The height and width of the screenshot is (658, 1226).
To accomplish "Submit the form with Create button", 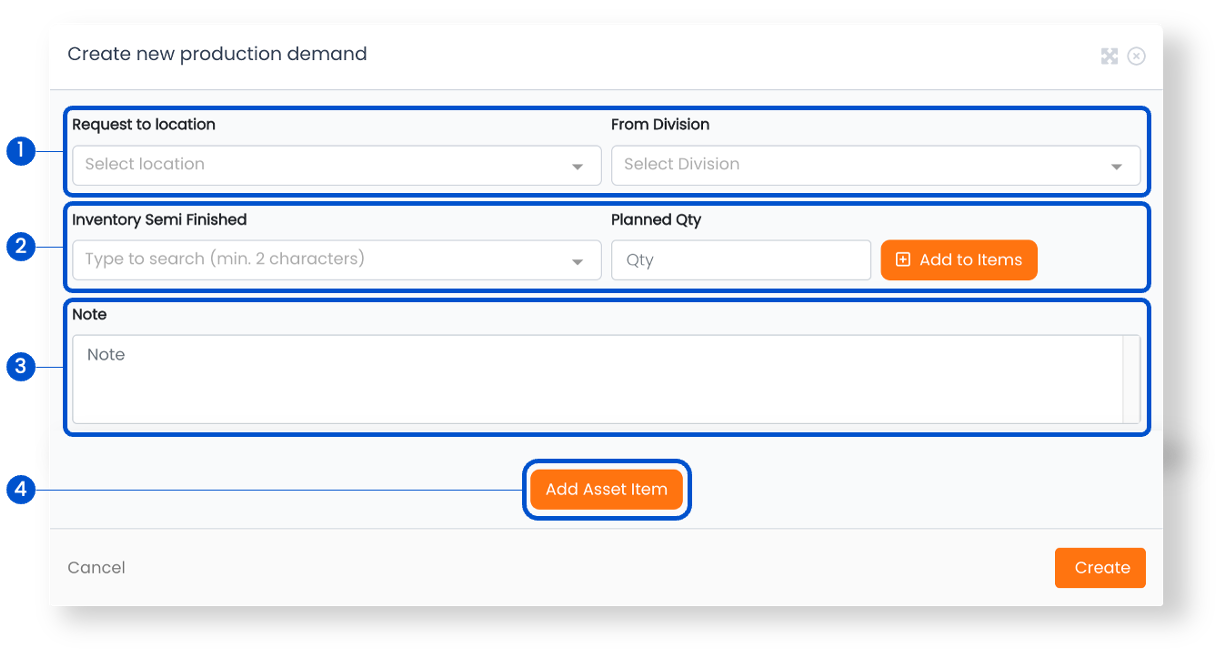I will (x=1100, y=568).
